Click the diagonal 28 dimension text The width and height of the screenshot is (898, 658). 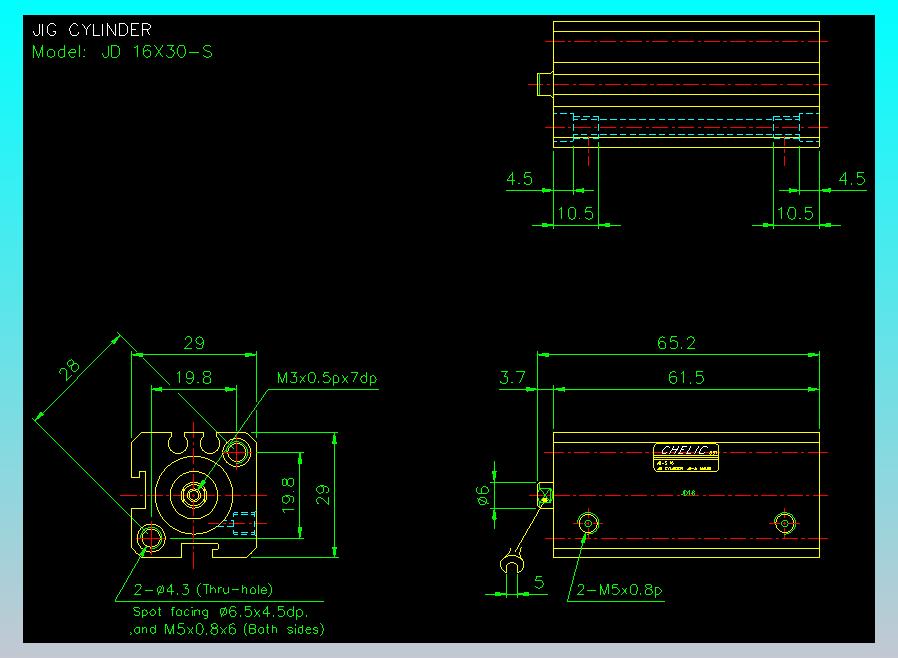click(x=69, y=369)
